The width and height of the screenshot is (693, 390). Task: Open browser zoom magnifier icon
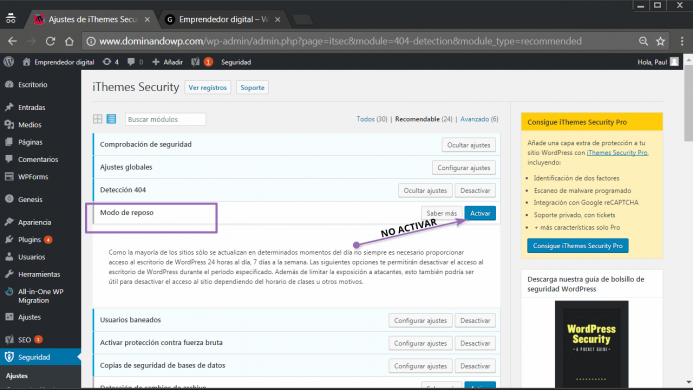[643, 41]
